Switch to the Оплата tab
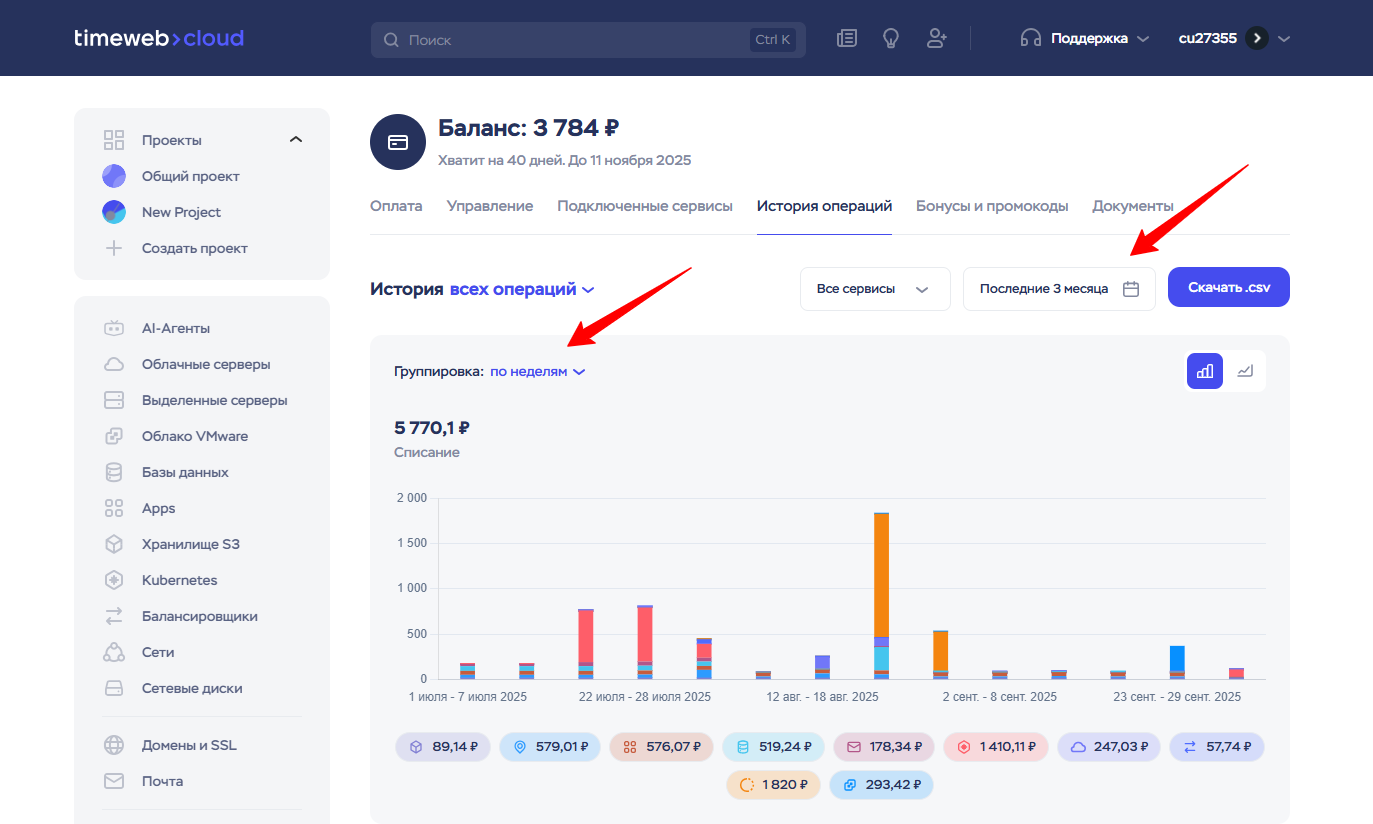This screenshot has height=824, width=1373. pyautogui.click(x=396, y=206)
